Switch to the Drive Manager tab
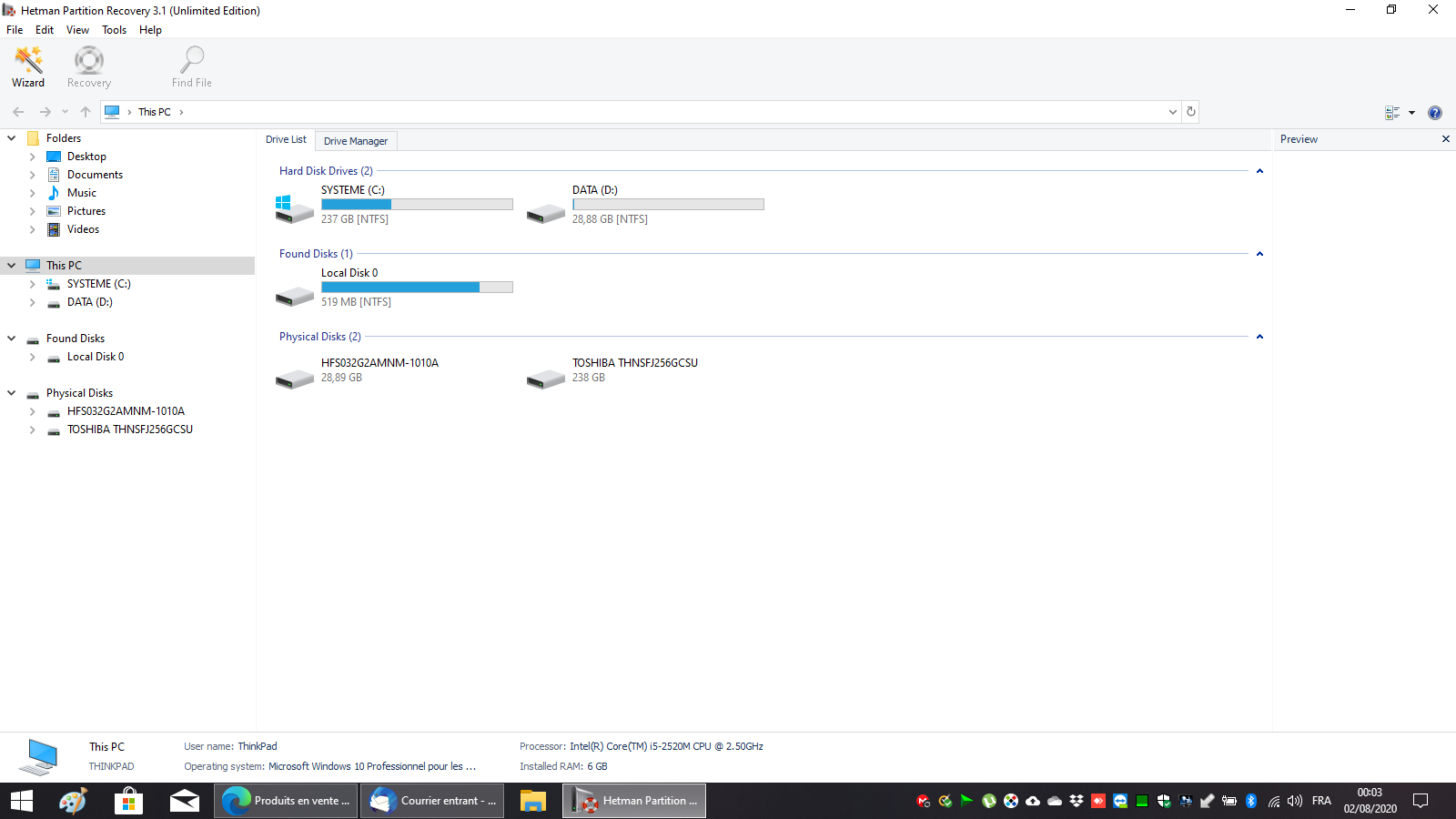 point(355,141)
